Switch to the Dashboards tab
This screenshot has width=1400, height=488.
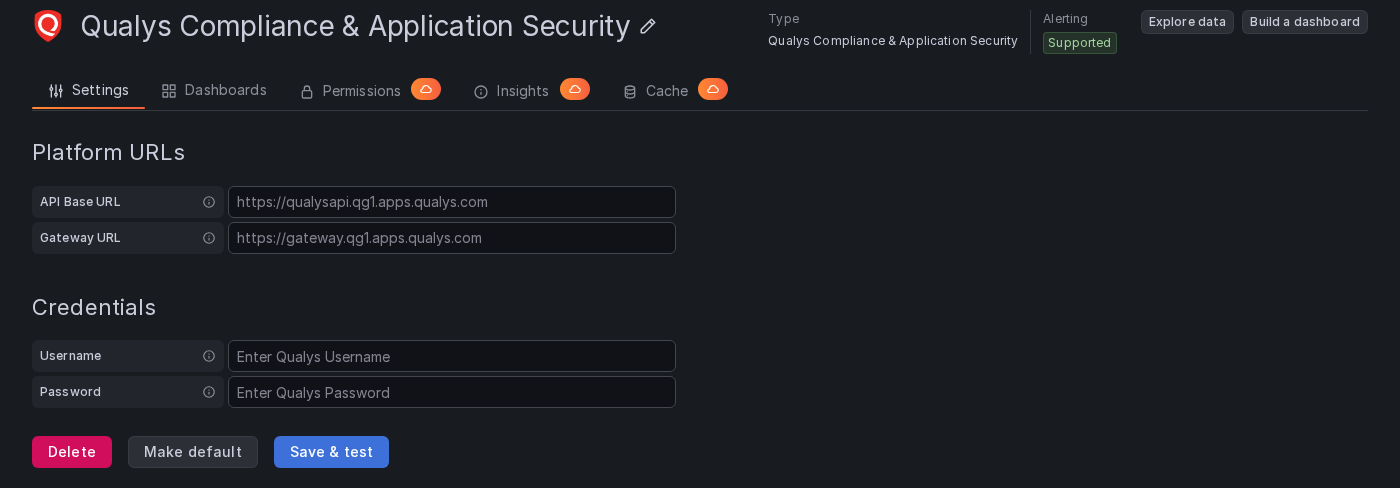(214, 90)
